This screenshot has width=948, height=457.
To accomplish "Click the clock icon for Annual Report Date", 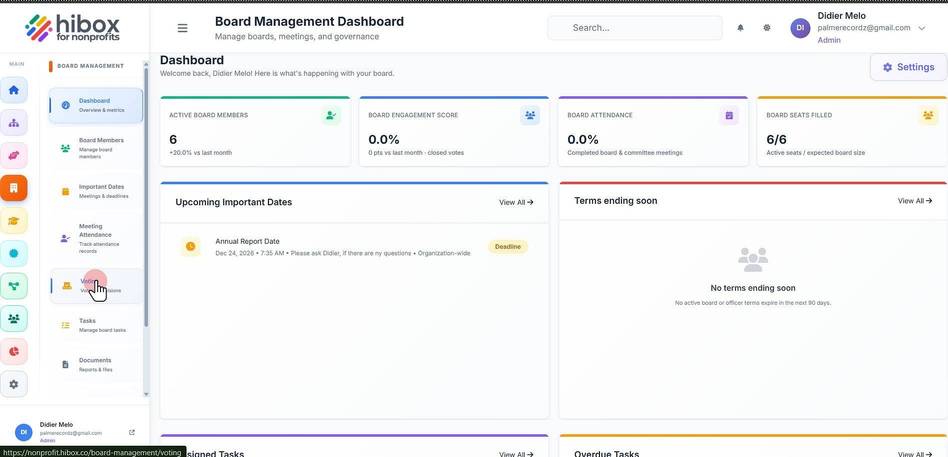I will coord(190,247).
